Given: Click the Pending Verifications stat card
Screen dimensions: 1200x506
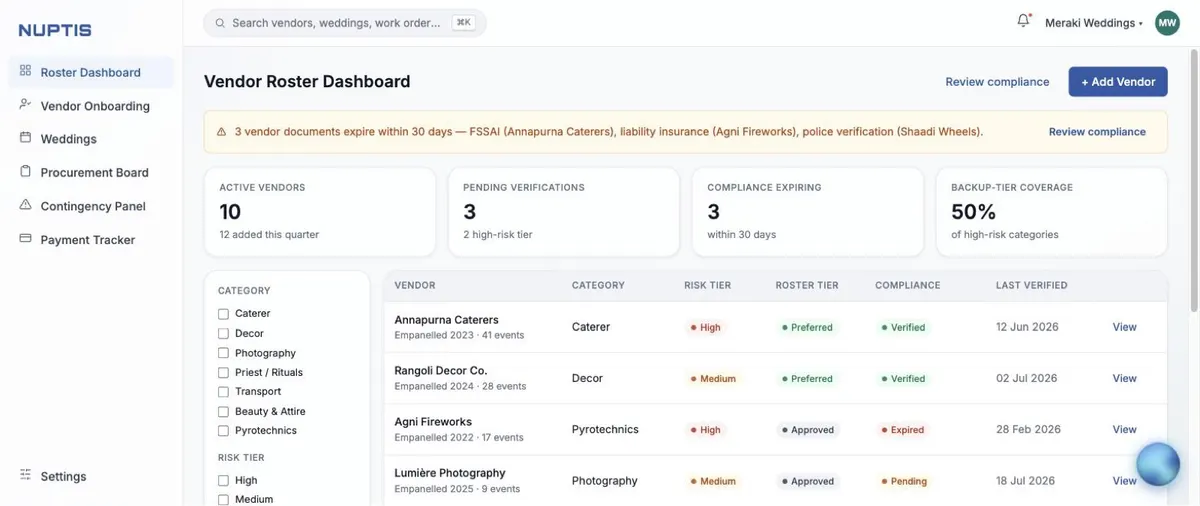Looking at the screenshot, I should pos(564,212).
